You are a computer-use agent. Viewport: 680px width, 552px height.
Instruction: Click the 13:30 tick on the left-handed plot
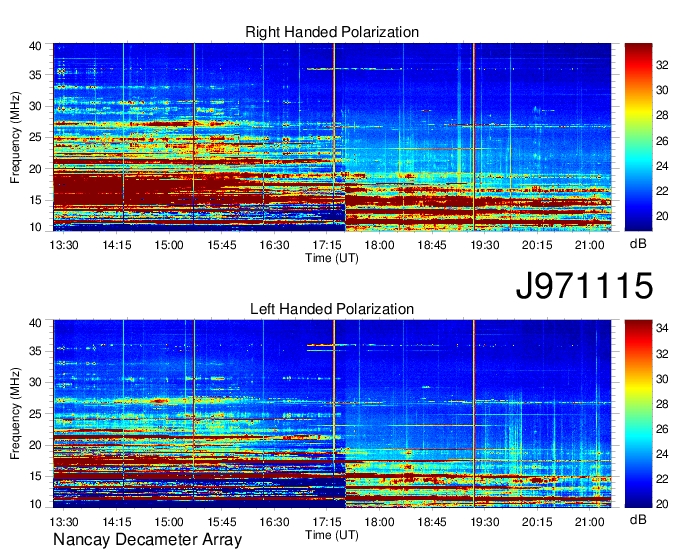(64, 522)
